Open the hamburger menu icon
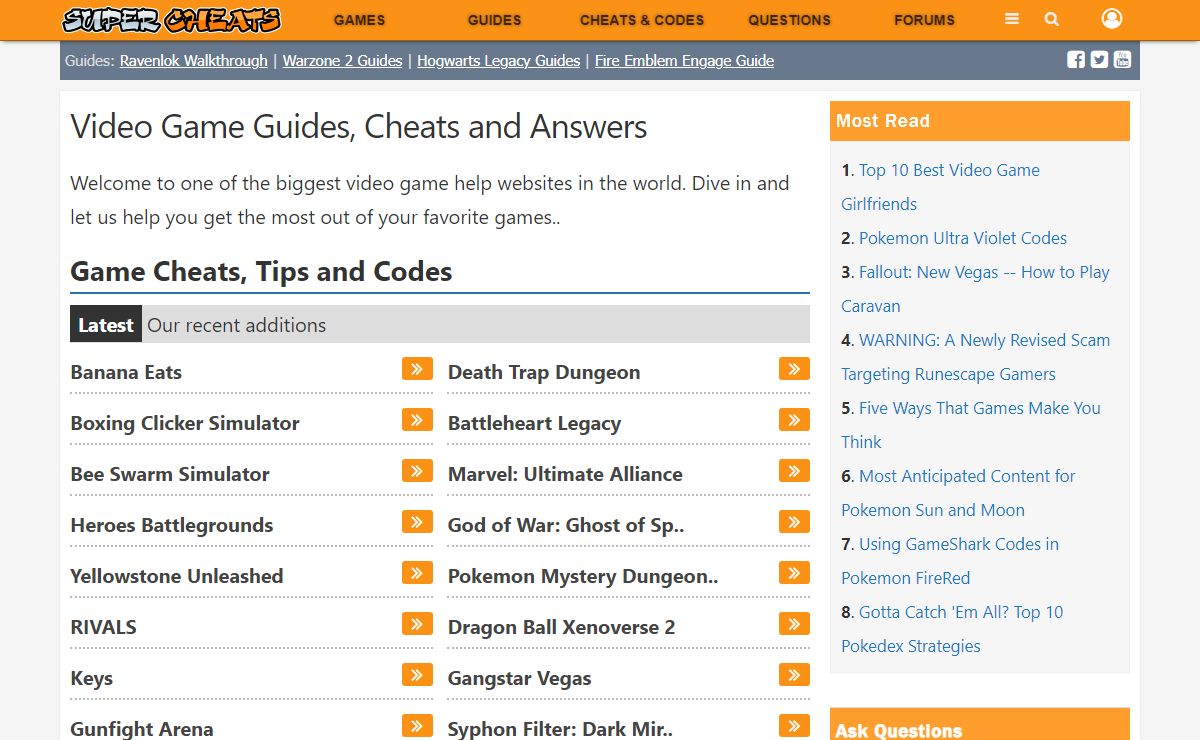Image resolution: width=1200 pixels, height=740 pixels. tap(1012, 19)
